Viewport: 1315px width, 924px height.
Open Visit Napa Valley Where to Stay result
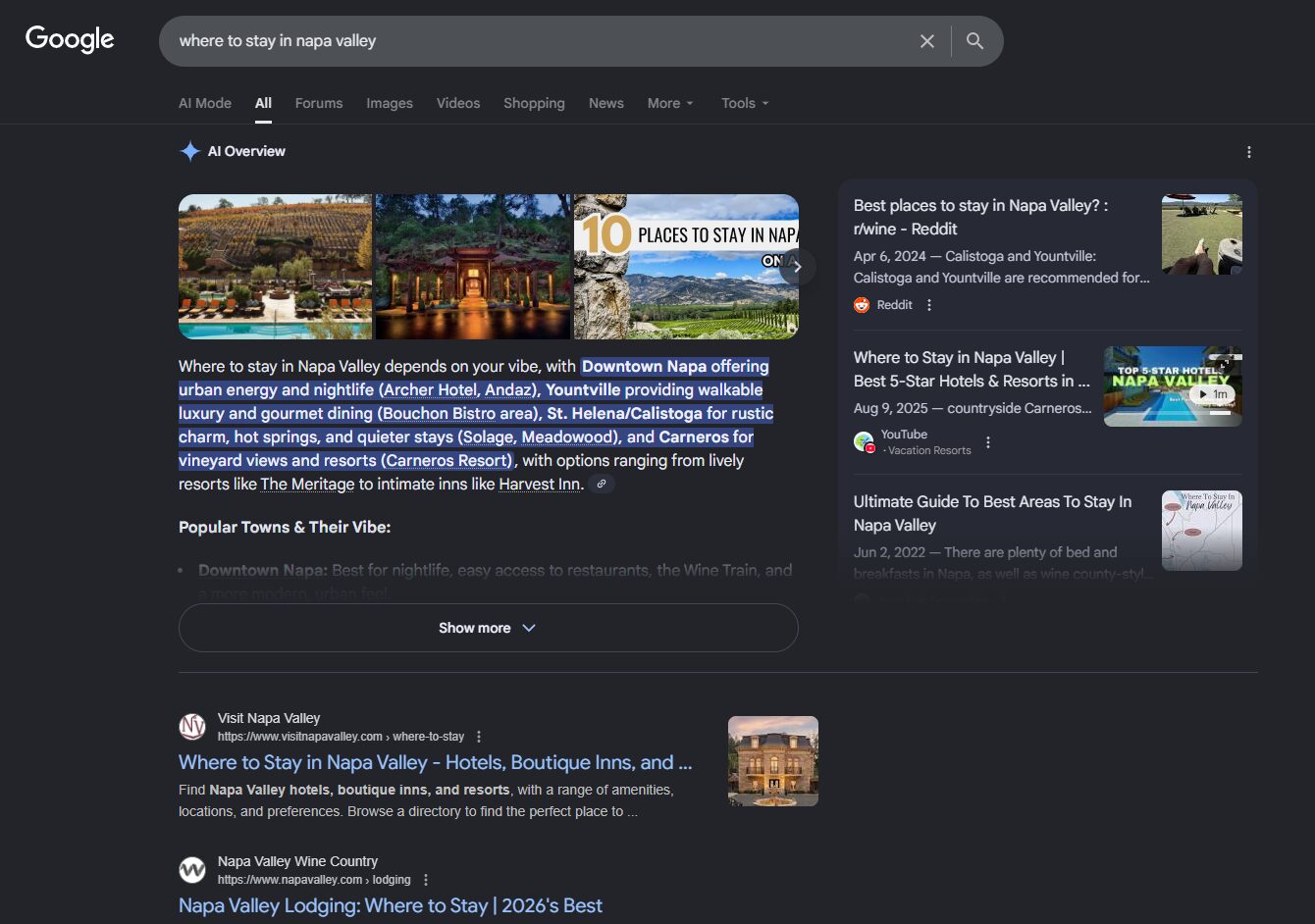435,762
